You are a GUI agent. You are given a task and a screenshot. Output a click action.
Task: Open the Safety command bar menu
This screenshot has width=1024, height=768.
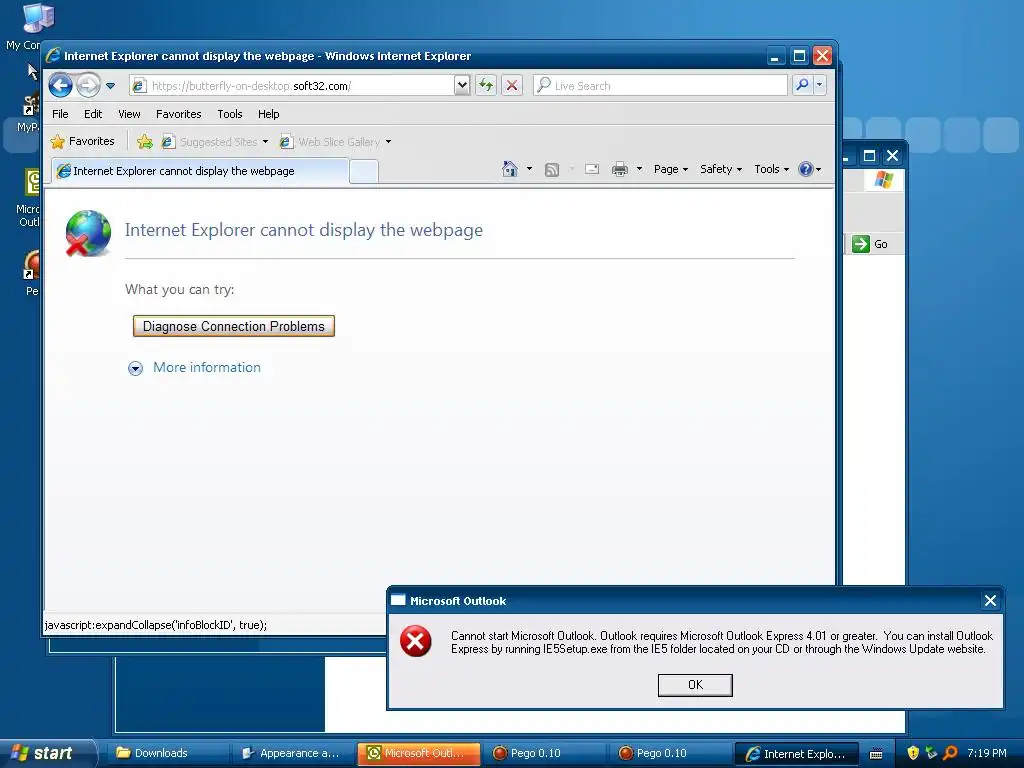pyautogui.click(x=720, y=169)
